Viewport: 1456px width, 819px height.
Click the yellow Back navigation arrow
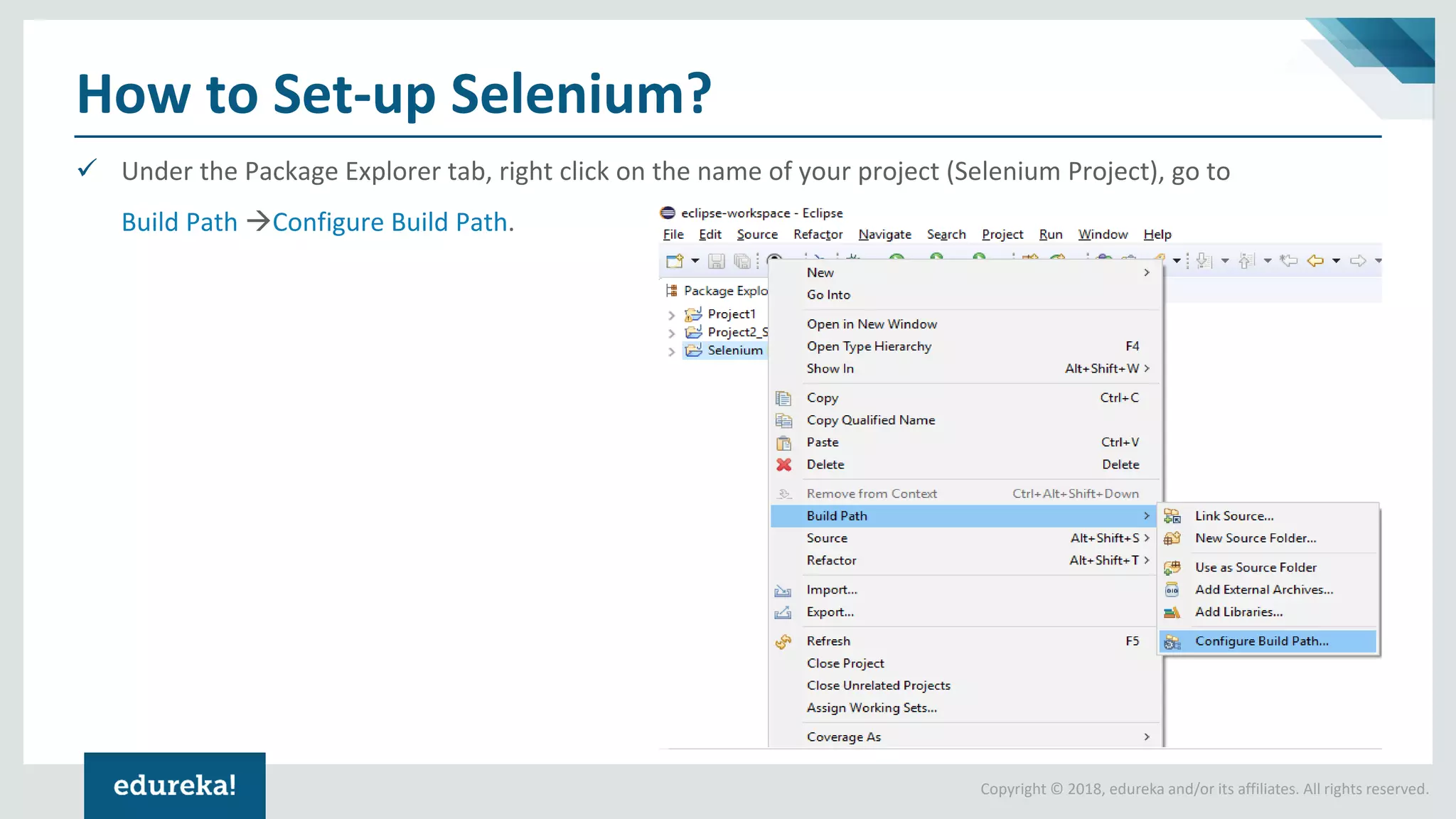pos(1315,261)
